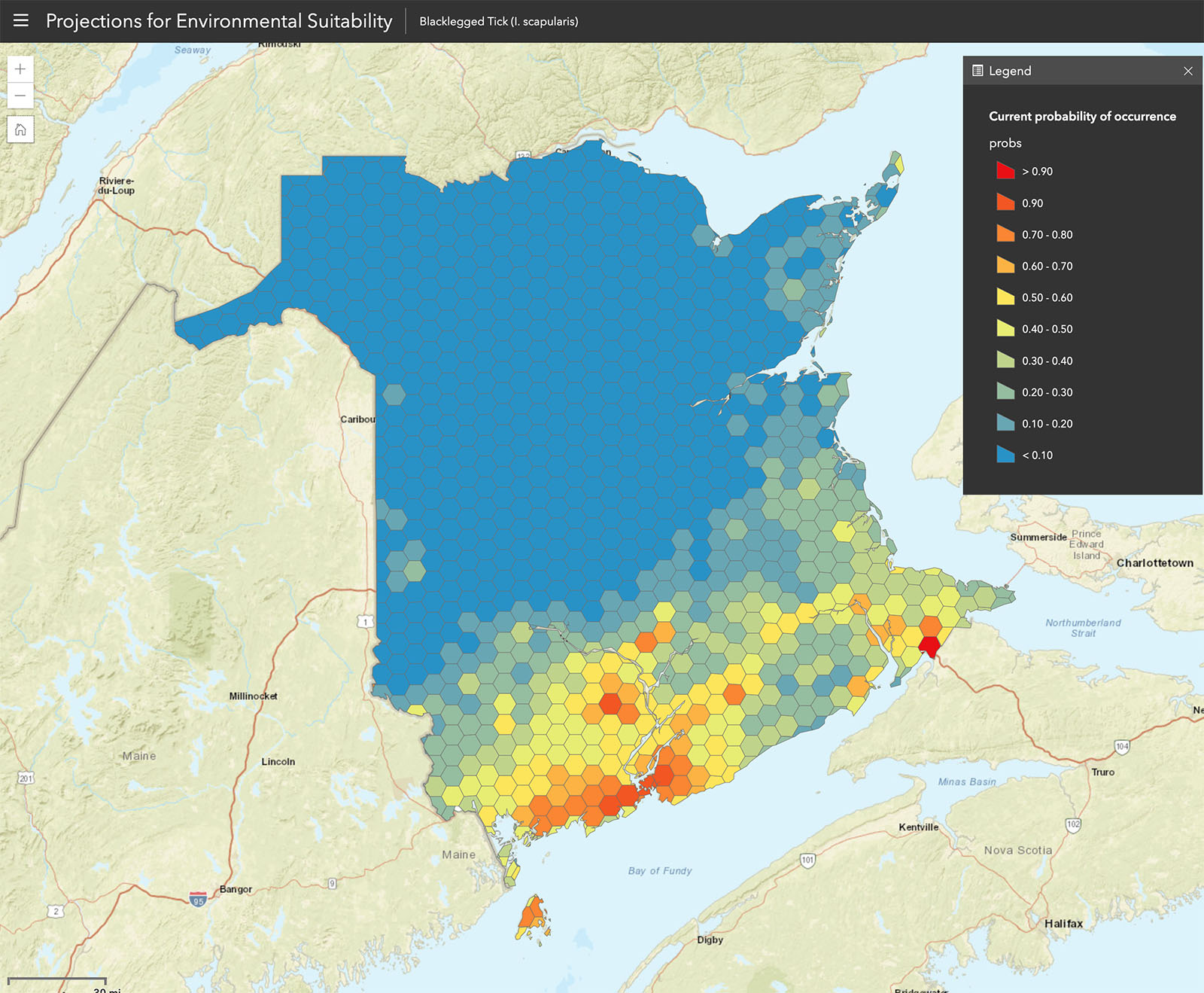Click the blue < 0.10 legend swatch
Screen dimensions: 1204x993
1005,455
